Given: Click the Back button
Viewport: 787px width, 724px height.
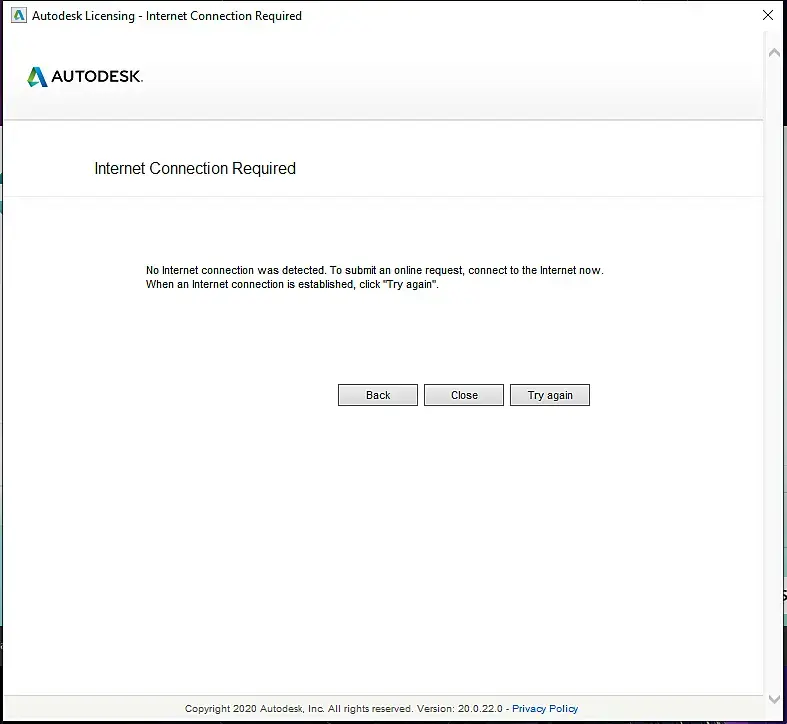Looking at the screenshot, I should pyautogui.click(x=377, y=395).
